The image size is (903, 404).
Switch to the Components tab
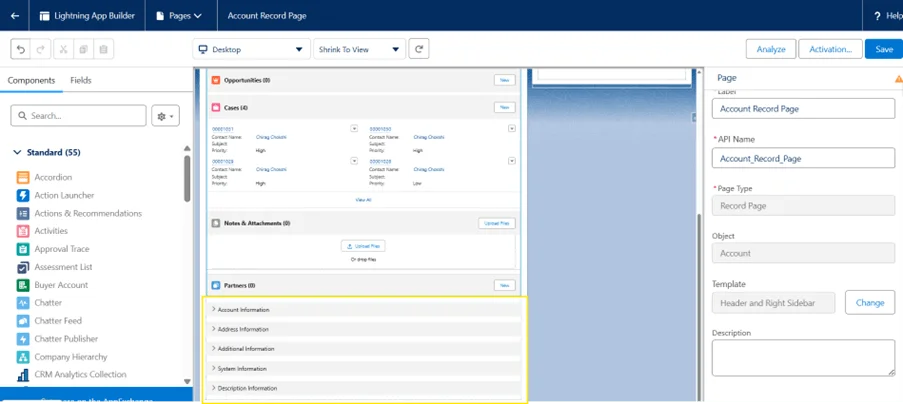(31, 81)
